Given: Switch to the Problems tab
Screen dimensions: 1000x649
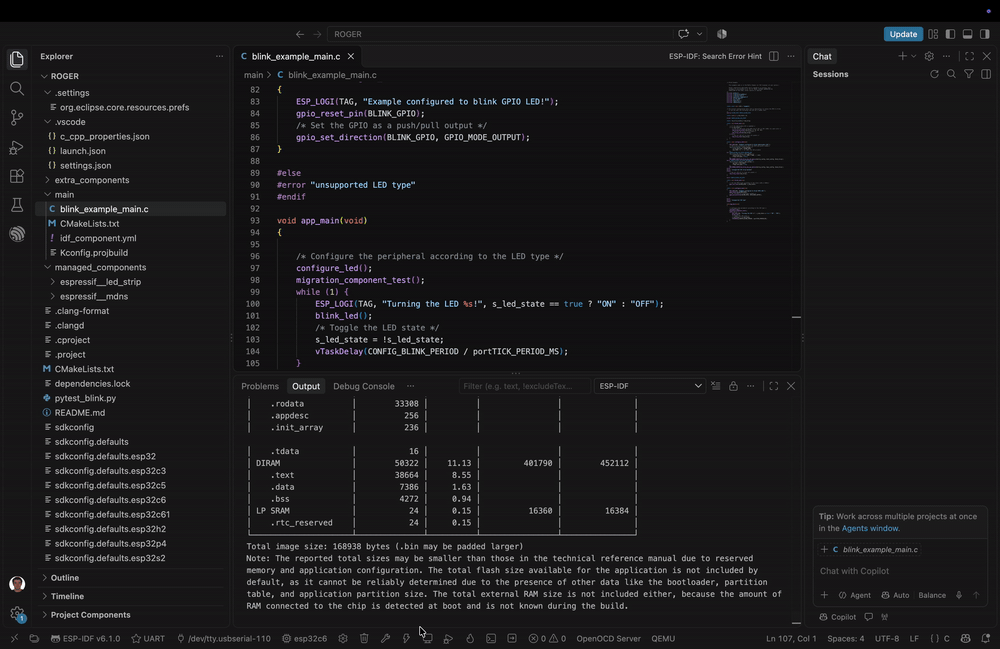Looking at the screenshot, I should pyautogui.click(x=260, y=386).
